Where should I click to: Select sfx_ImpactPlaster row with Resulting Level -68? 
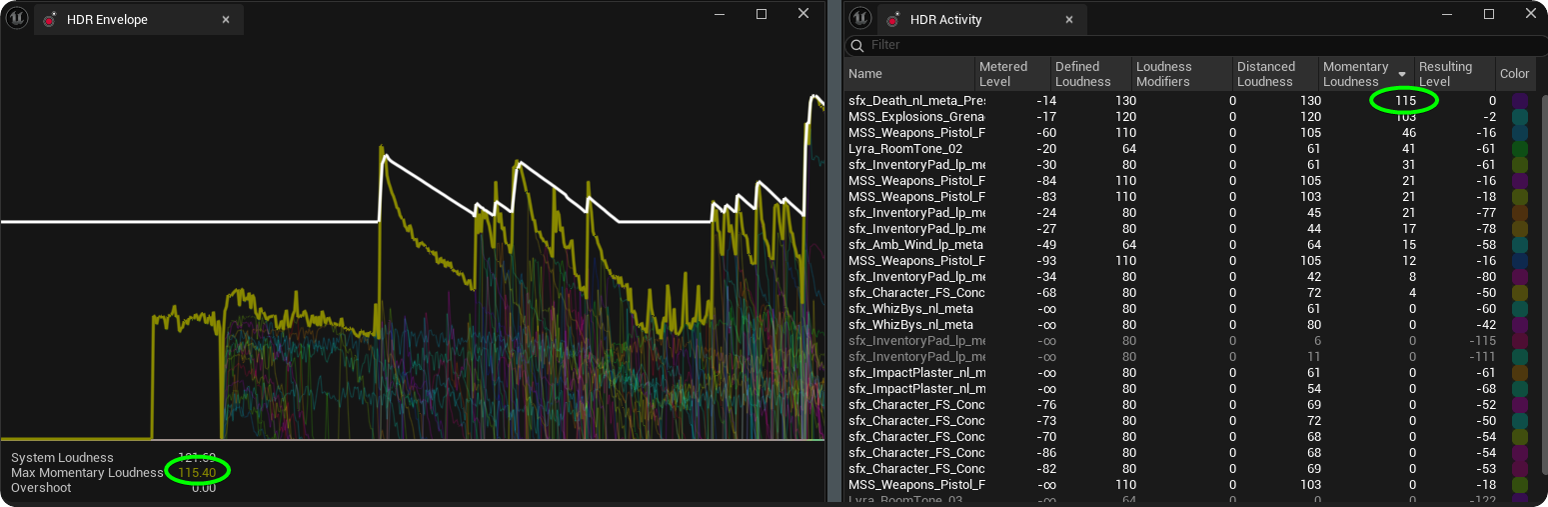point(1190,389)
